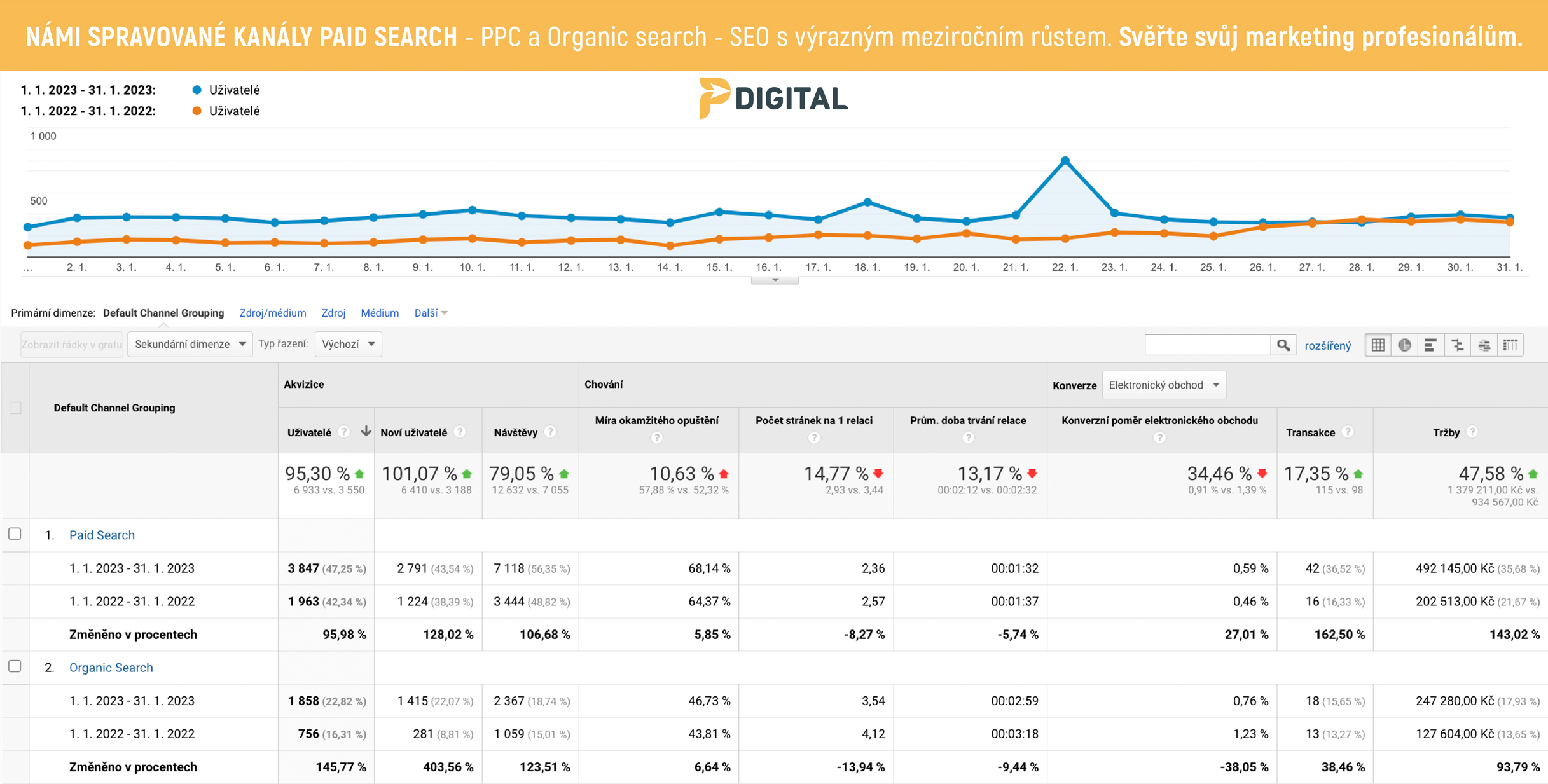
Task: Open the Výchozí sort type dropdown
Action: [x=348, y=344]
